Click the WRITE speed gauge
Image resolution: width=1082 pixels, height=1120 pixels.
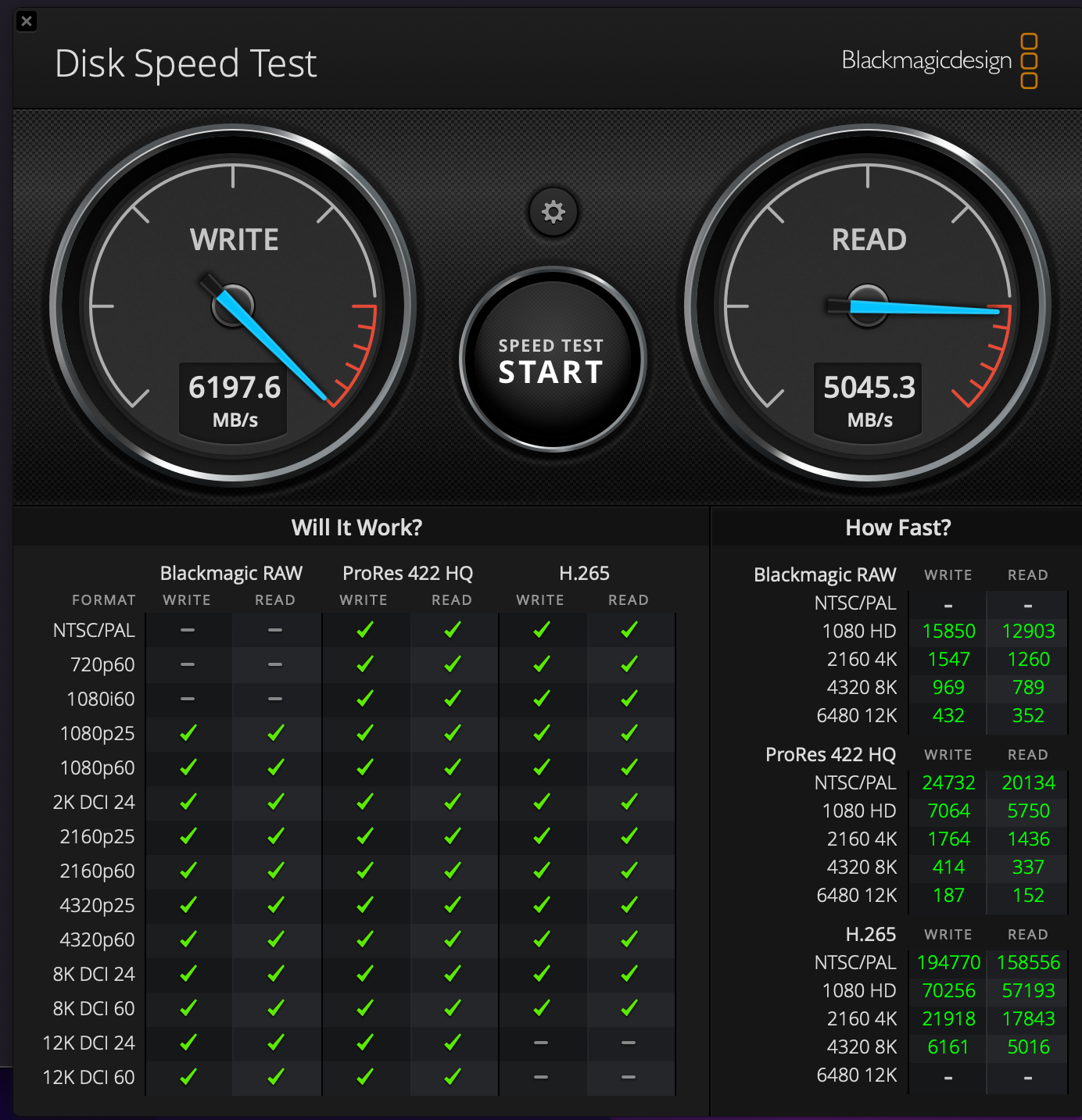click(233, 305)
